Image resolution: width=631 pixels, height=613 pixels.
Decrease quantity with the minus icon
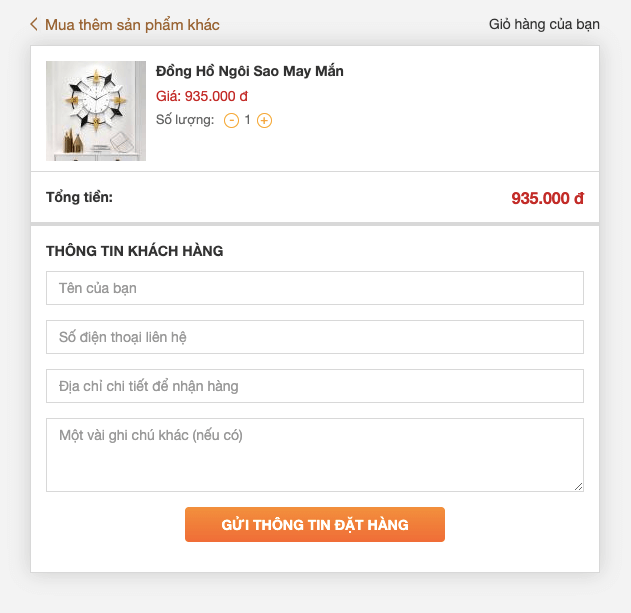coord(231,120)
